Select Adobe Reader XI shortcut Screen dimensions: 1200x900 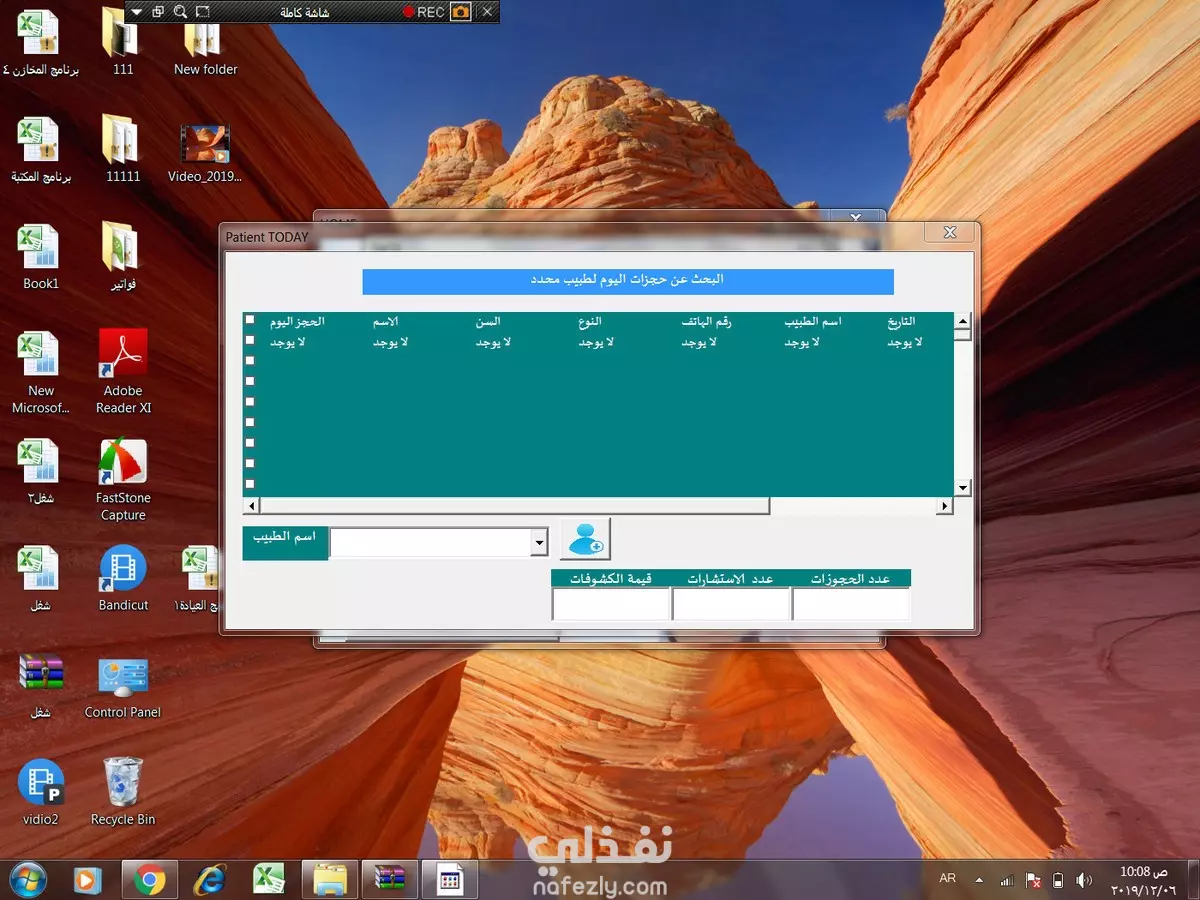123,372
